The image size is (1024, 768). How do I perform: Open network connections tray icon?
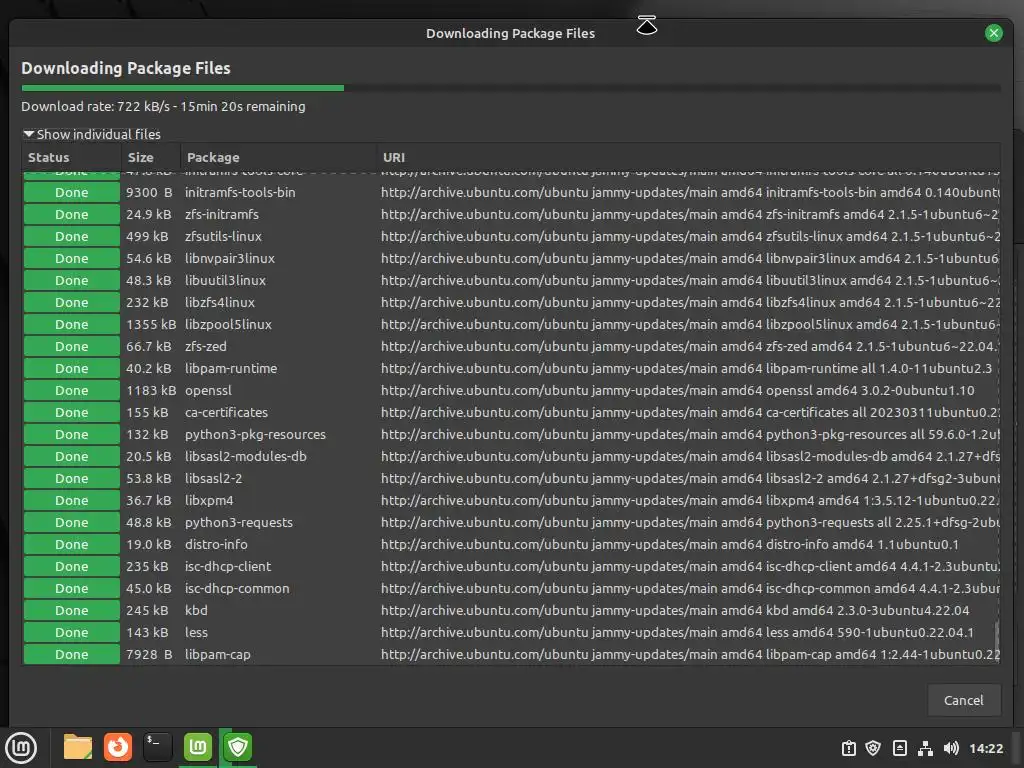(925, 748)
